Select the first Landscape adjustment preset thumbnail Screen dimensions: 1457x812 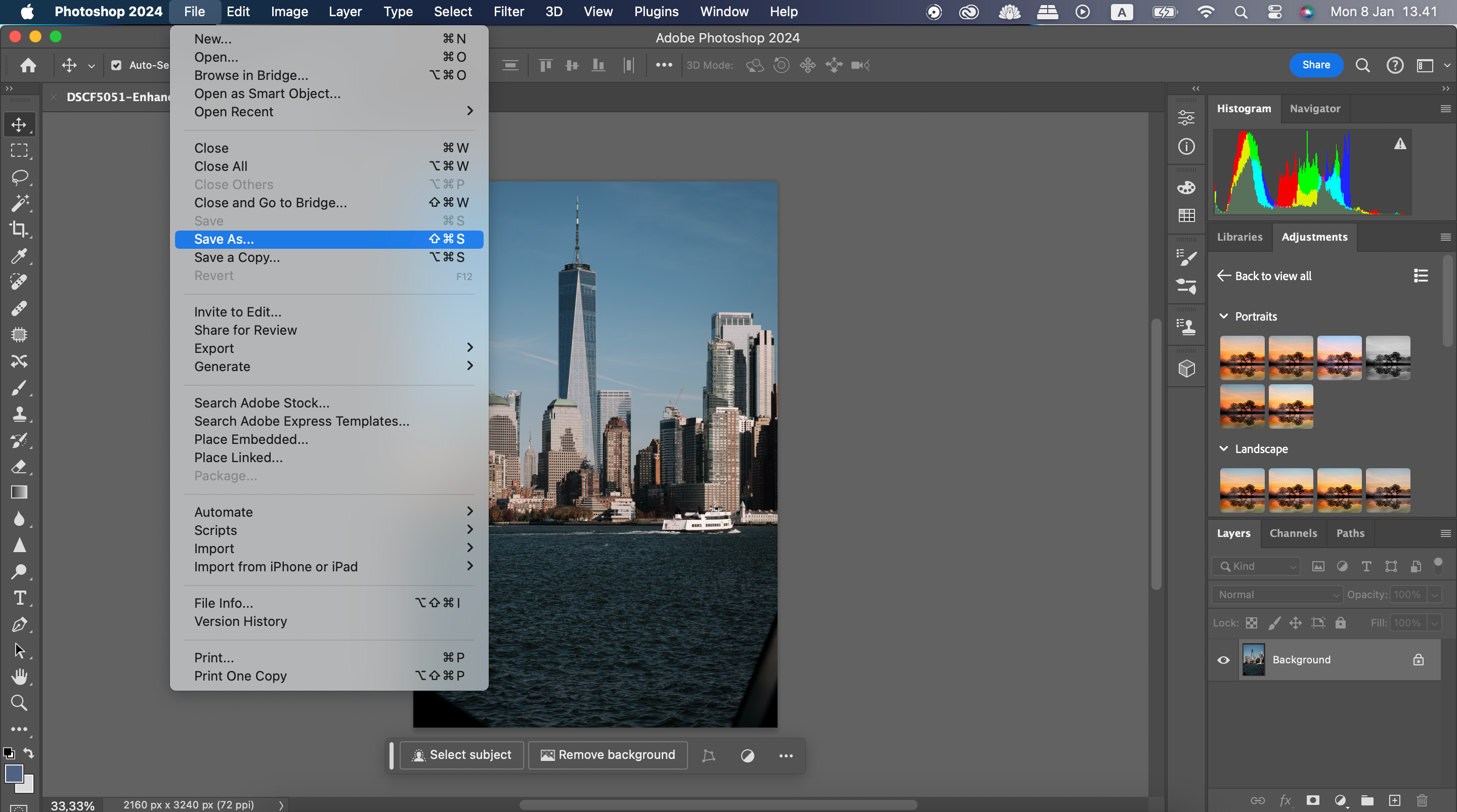1242,490
